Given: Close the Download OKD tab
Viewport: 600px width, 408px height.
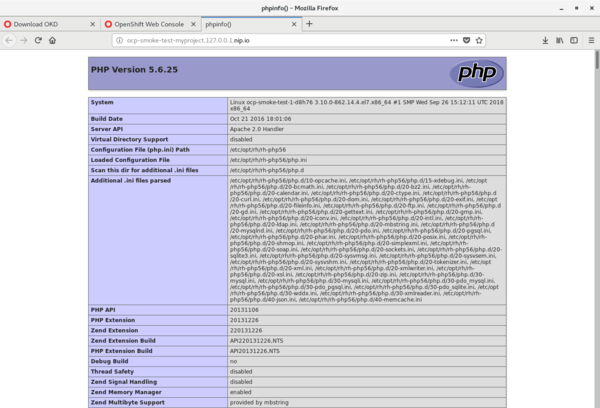Looking at the screenshot, I should click(93, 22).
